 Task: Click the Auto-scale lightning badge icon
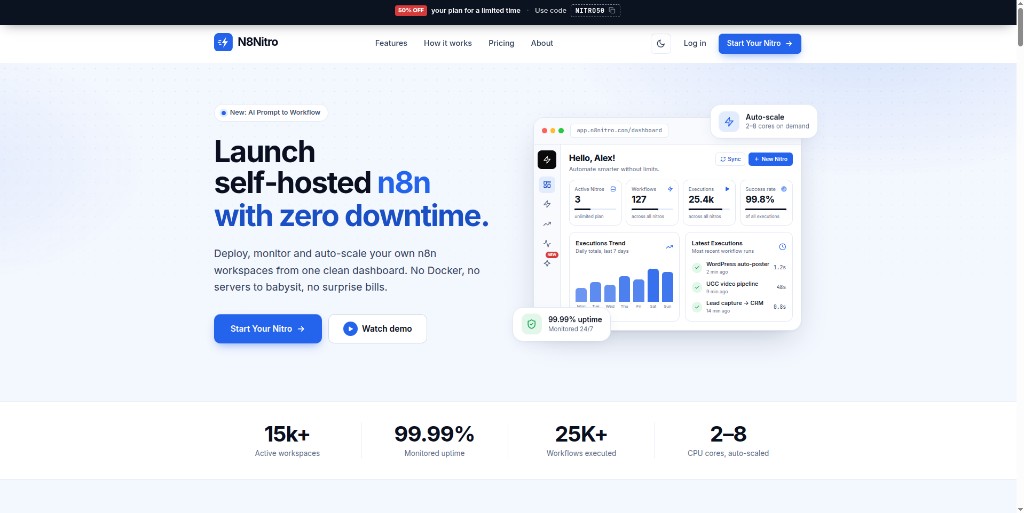[729, 121]
